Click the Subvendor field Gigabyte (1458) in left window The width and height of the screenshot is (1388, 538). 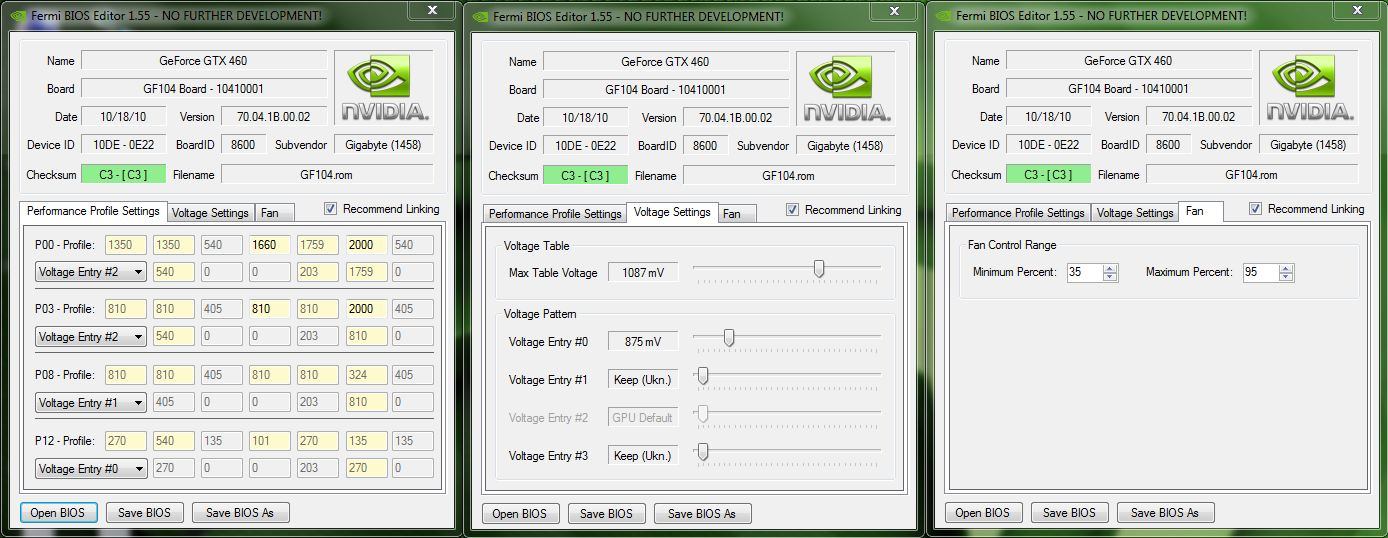pyautogui.click(x=383, y=145)
